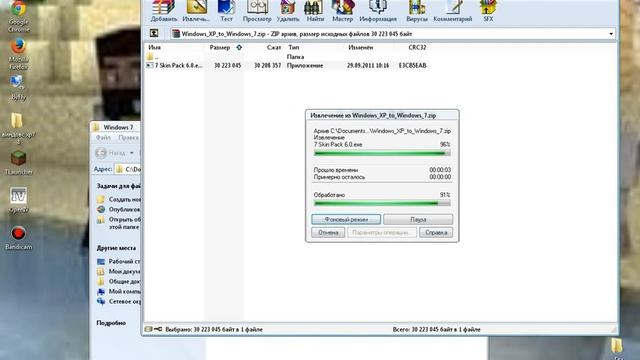Image resolution: width=640 pixels, height=360 pixels.
Task: Click the file extraction progress bar
Action: coord(382,153)
